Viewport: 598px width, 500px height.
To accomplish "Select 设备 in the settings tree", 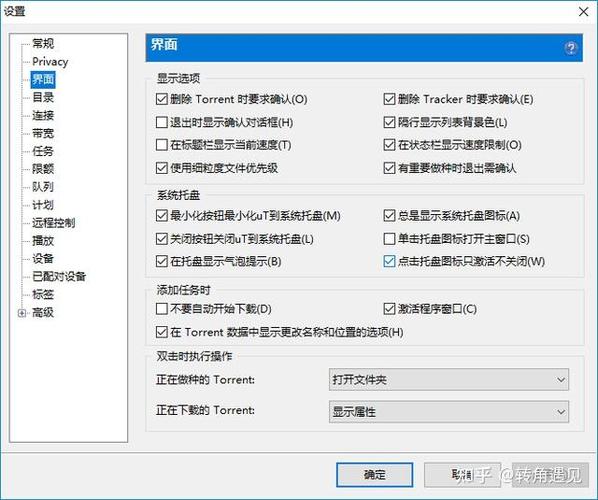I will click(43, 259).
